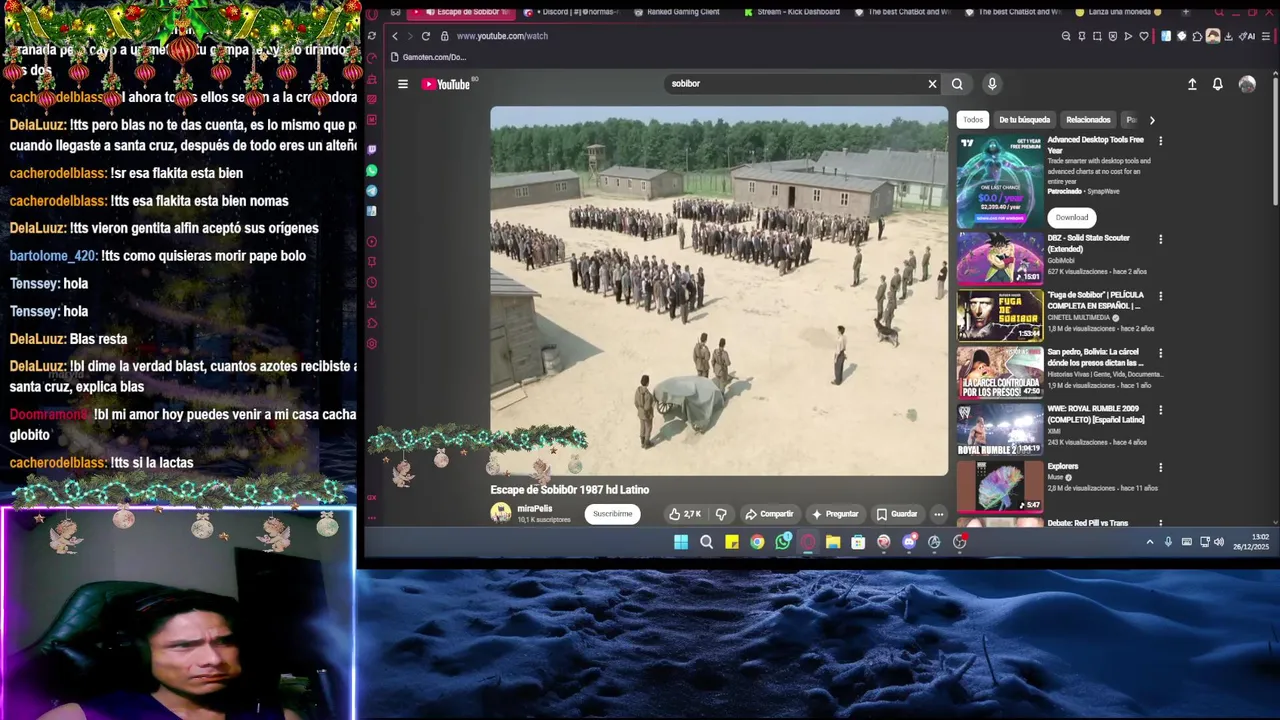Screen dimensions: 1280x720
Task: Open options for Explorers video
Action: [x=1160, y=467]
